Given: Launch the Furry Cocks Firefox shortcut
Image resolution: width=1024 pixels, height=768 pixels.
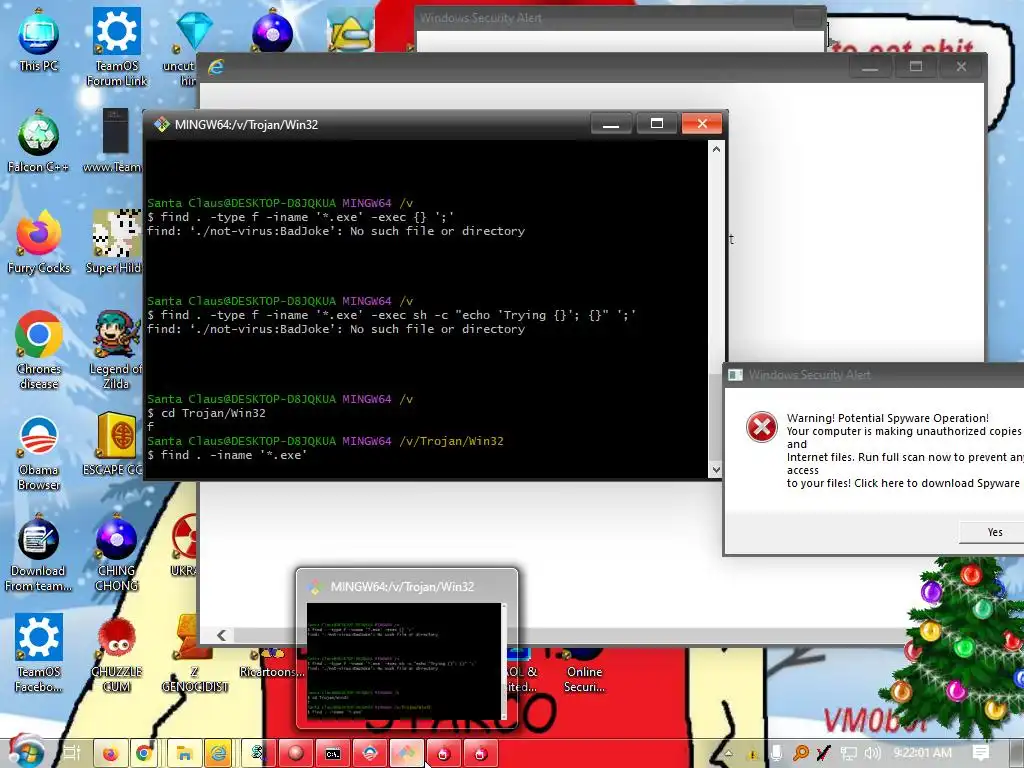Looking at the screenshot, I should (x=39, y=242).
